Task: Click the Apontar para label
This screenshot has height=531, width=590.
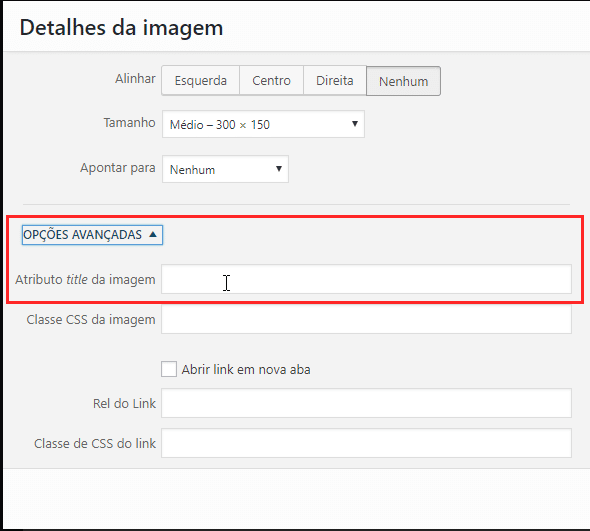Action: 117,168
